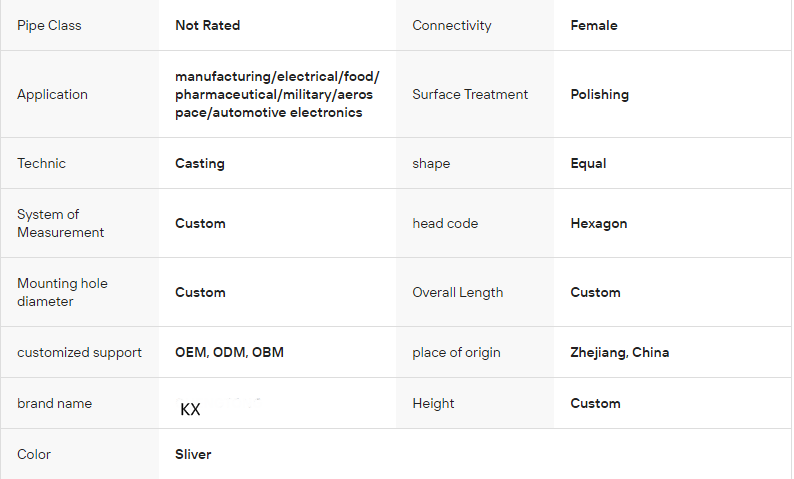
Task: Select the Connectivity label
Action: coord(452,25)
